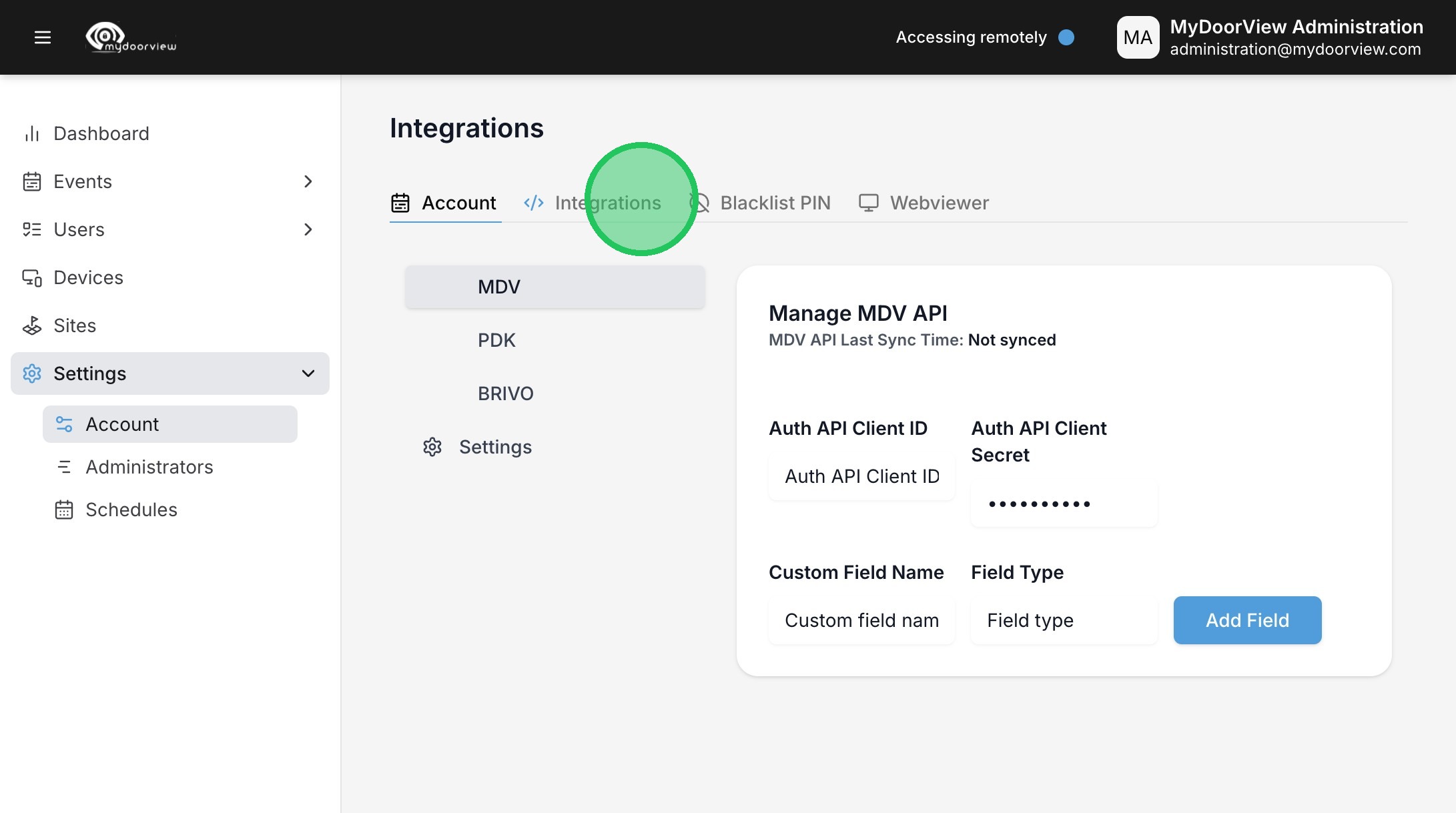Select the BRIVO integration
This screenshot has height=813, width=1456.
pos(505,393)
